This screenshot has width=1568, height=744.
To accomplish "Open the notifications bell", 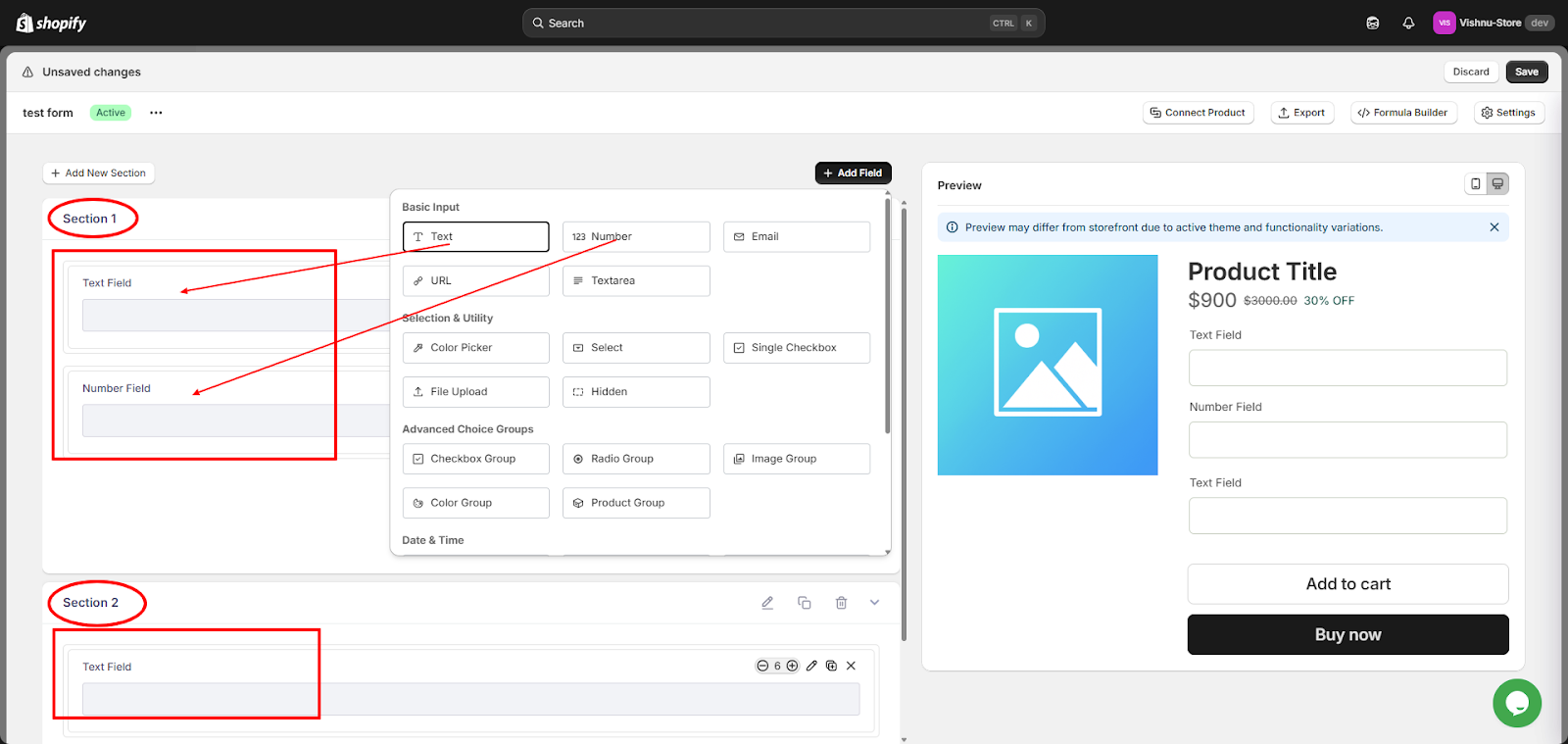I will click(1408, 24).
